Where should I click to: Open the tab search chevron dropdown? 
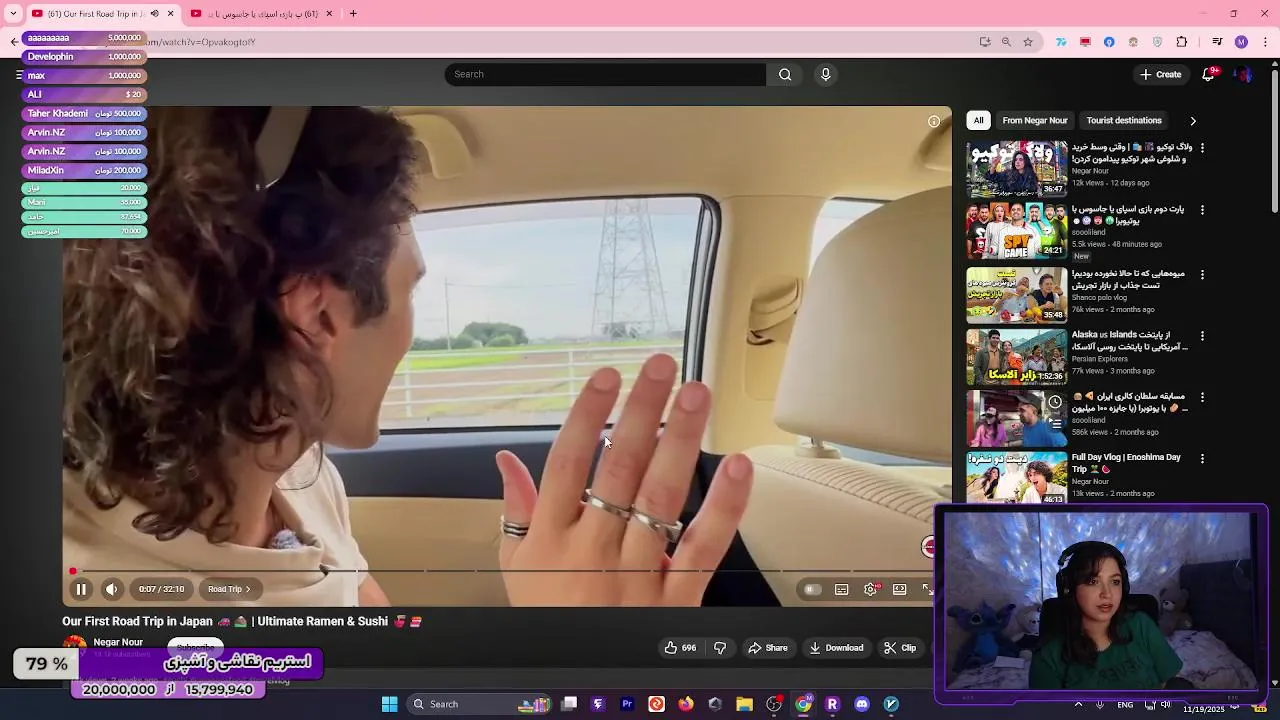pyautogui.click(x=12, y=14)
